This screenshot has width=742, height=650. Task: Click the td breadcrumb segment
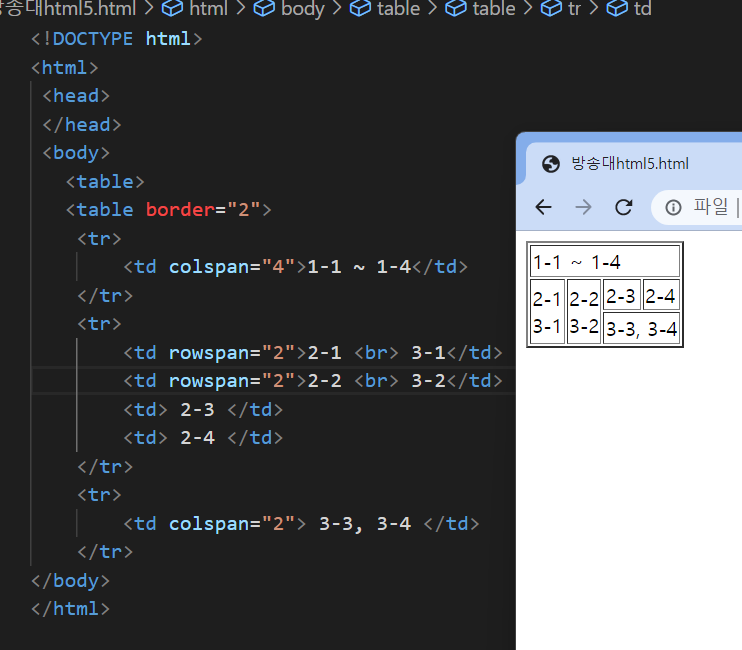(643, 9)
